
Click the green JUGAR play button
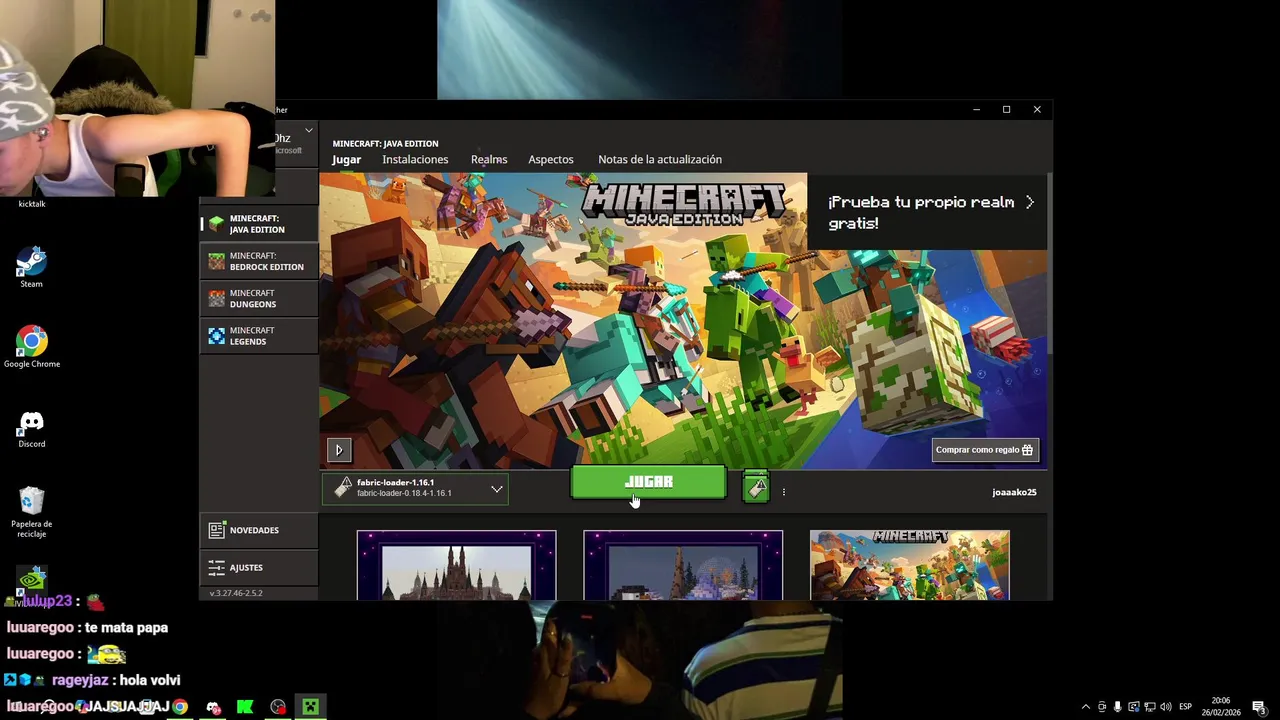click(648, 483)
